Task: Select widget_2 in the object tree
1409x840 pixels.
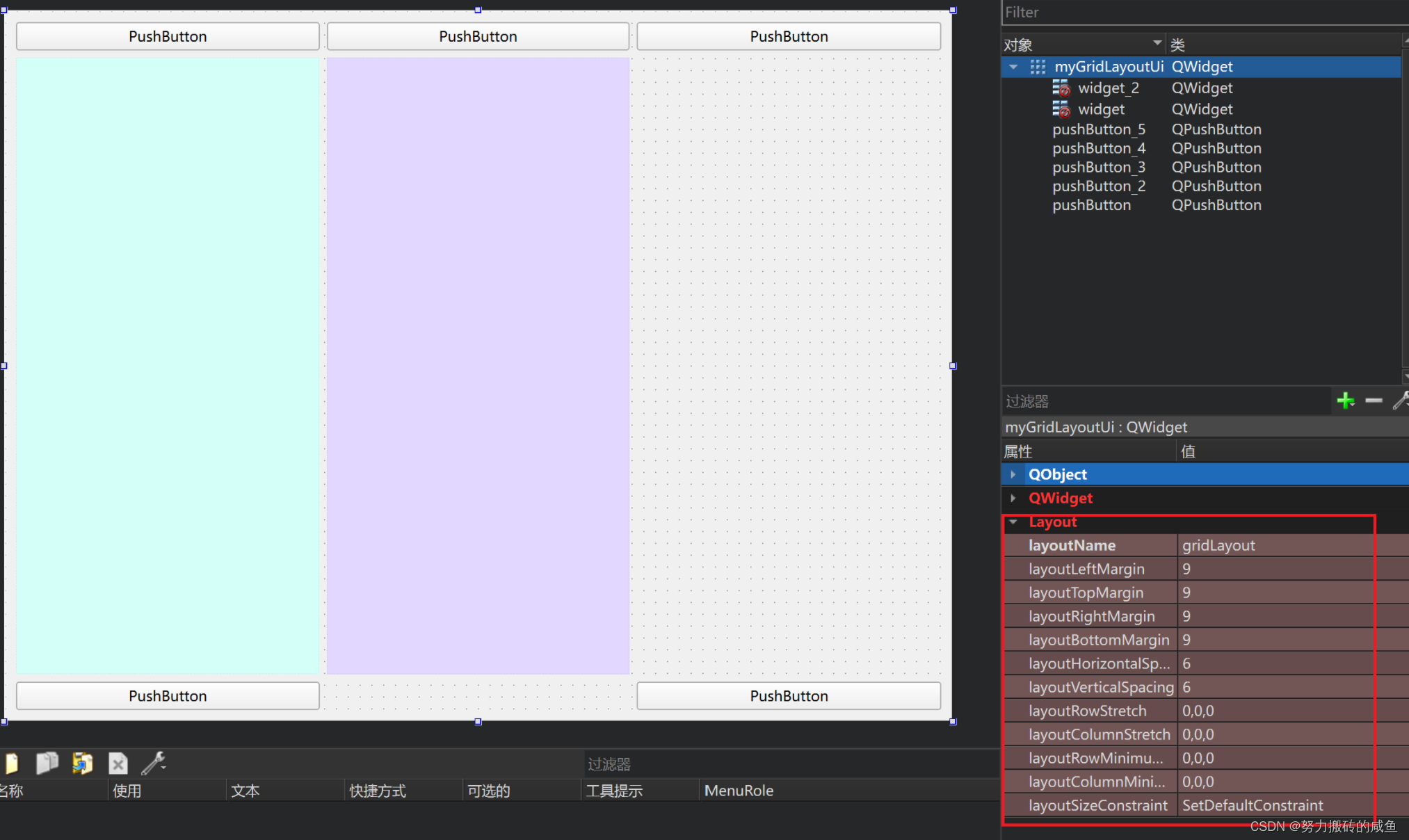Action: coord(1108,88)
